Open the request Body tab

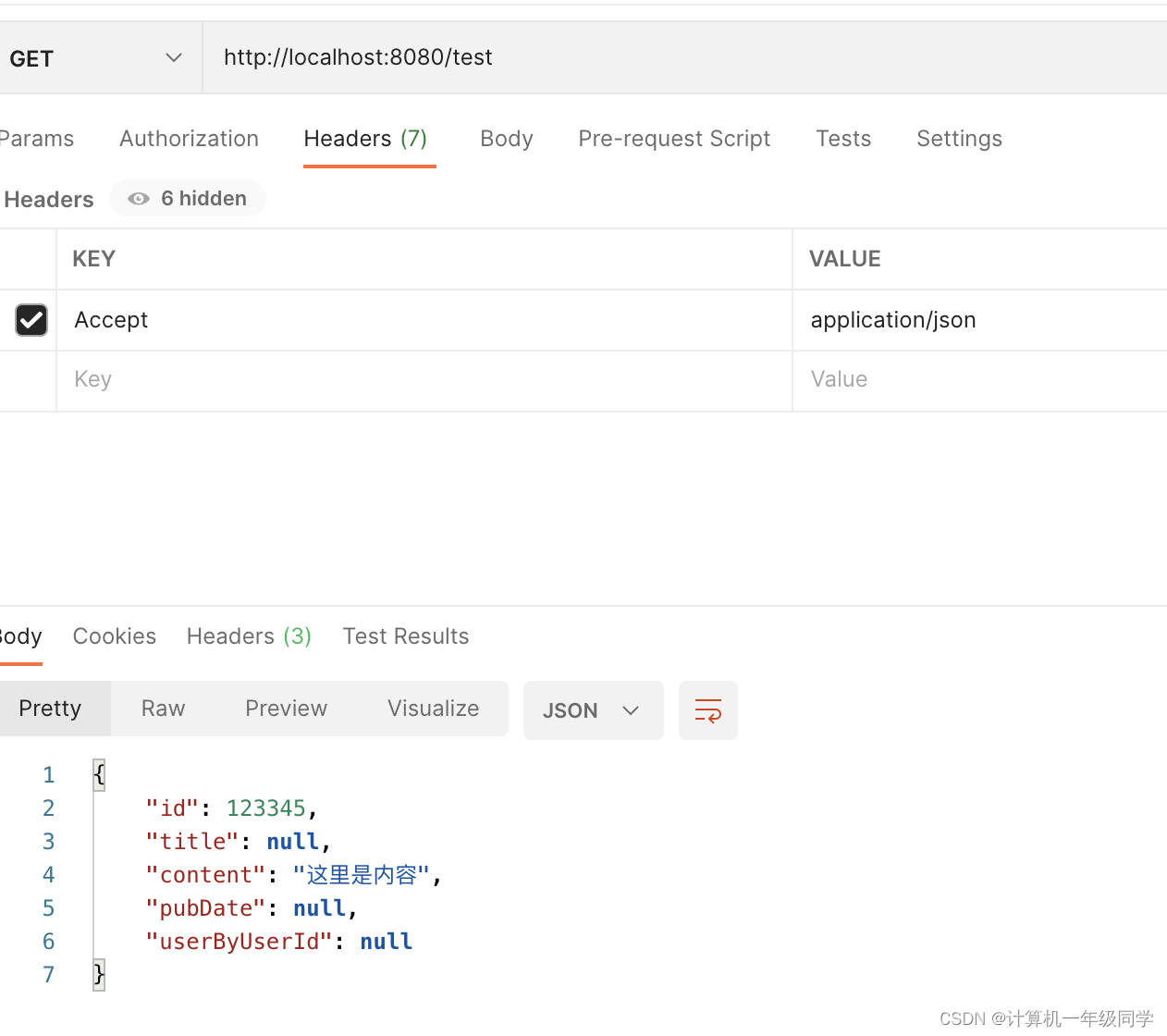point(507,139)
